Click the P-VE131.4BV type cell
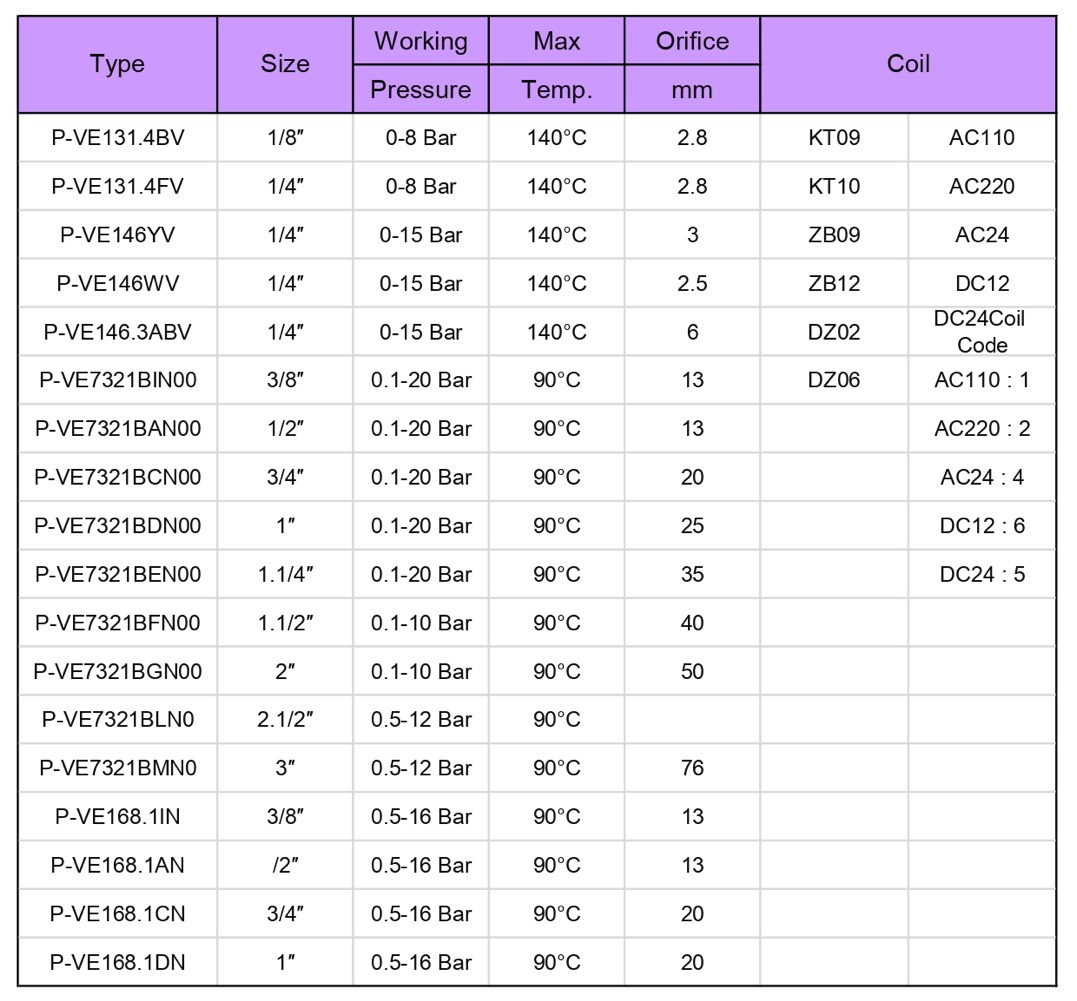The image size is (1077, 1001). tap(117, 138)
